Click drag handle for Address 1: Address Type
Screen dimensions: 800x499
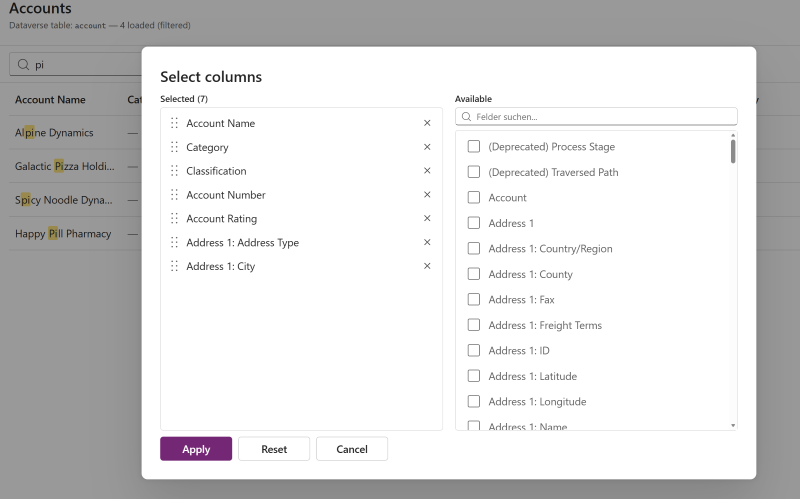174,242
